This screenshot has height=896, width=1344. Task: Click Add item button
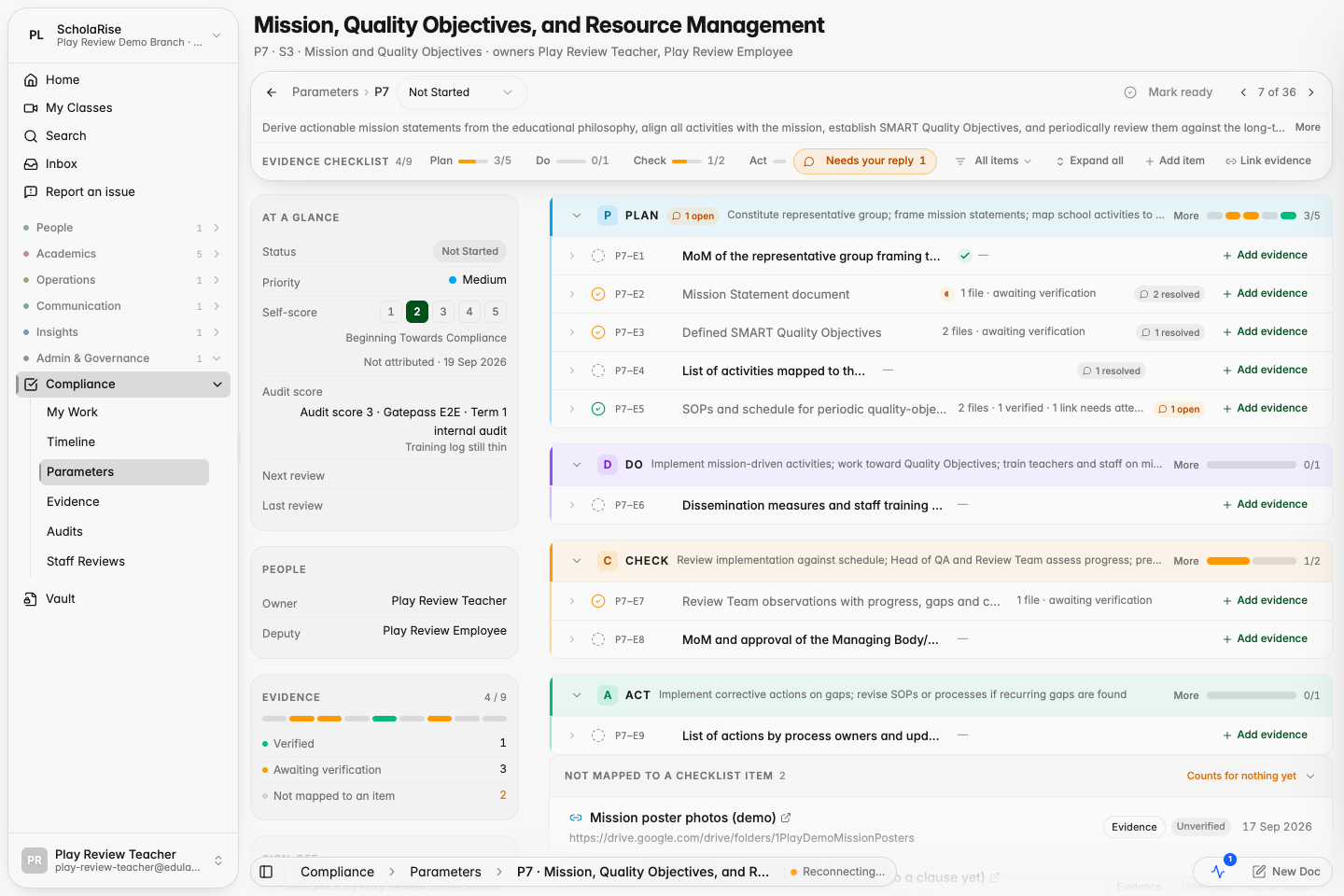[1175, 161]
